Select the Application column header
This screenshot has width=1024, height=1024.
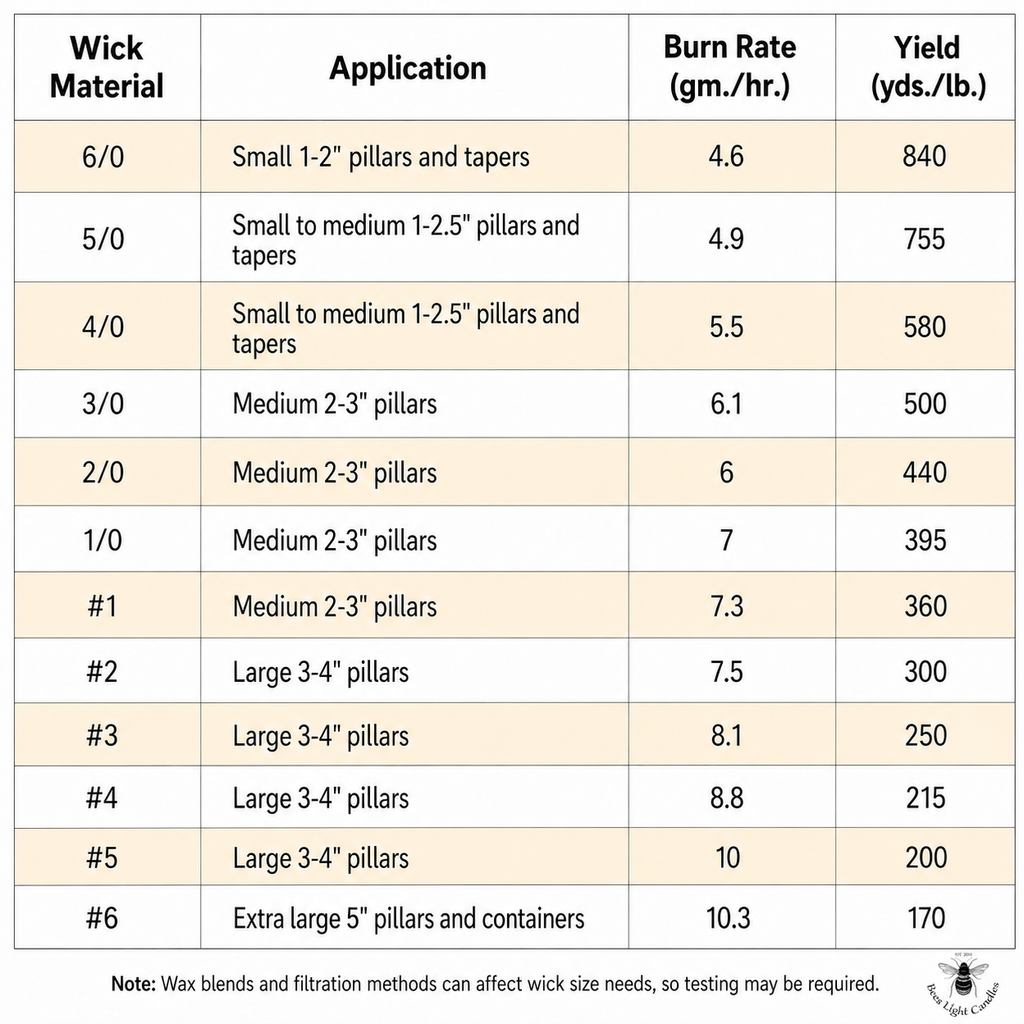(x=408, y=68)
